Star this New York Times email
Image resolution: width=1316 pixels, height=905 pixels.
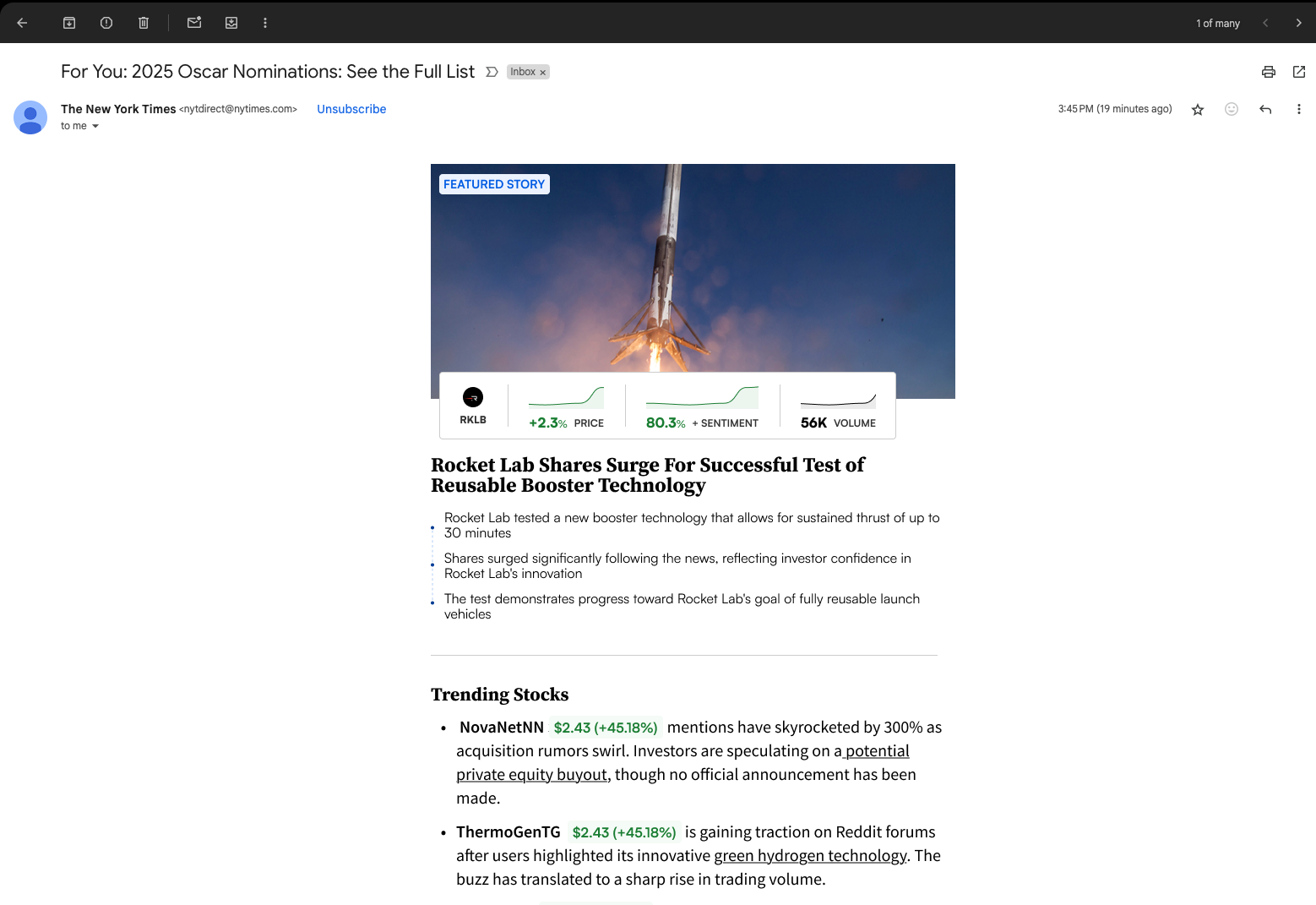tap(1197, 109)
